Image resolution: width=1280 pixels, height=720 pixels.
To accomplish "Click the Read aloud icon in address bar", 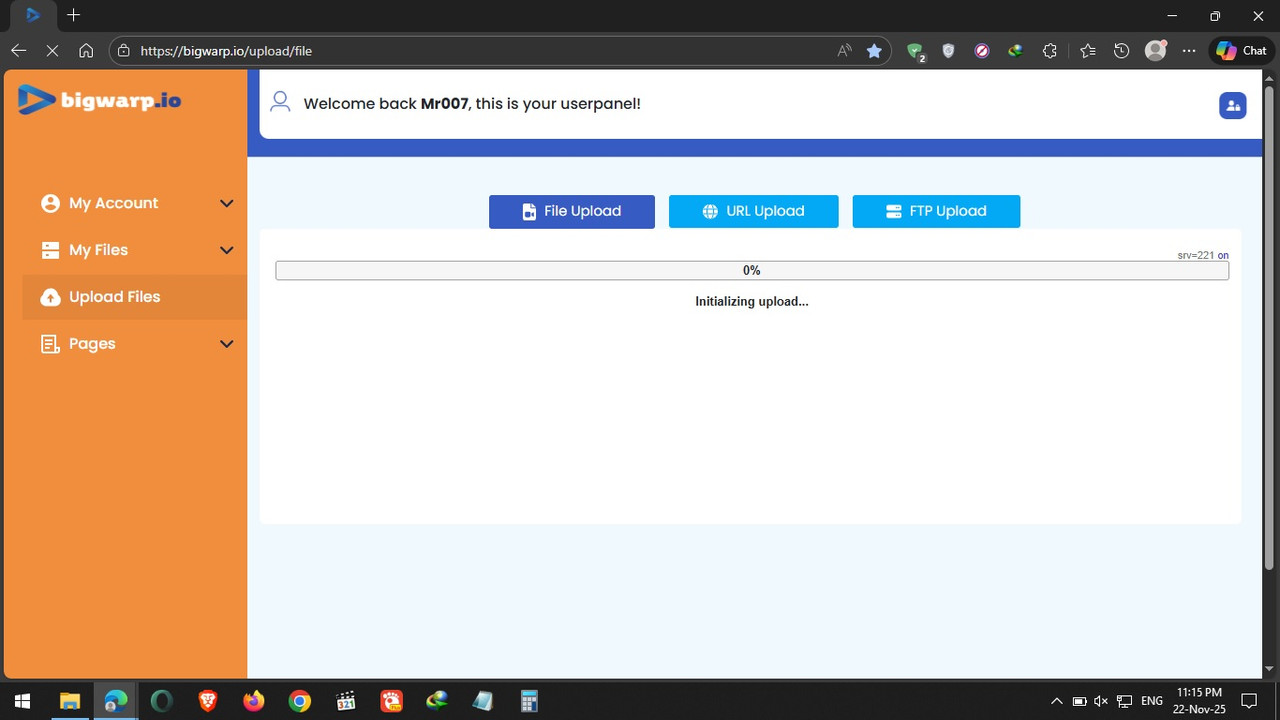I will point(845,50).
